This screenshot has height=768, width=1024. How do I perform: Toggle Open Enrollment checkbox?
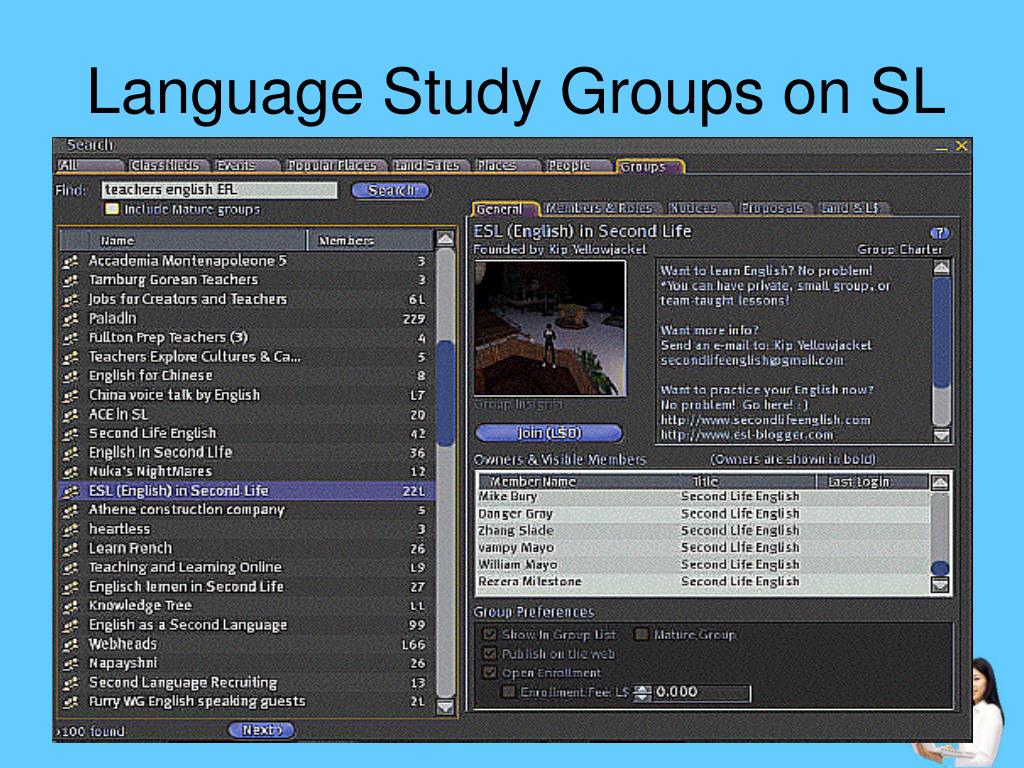pyautogui.click(x=489, y=672)
